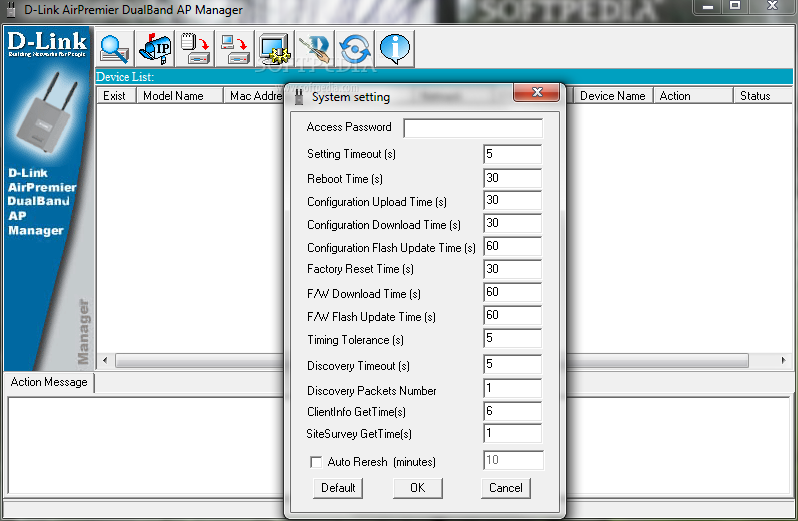Click the Reboot Time value field
Viewport: 798px width, 521px height.
512,178
